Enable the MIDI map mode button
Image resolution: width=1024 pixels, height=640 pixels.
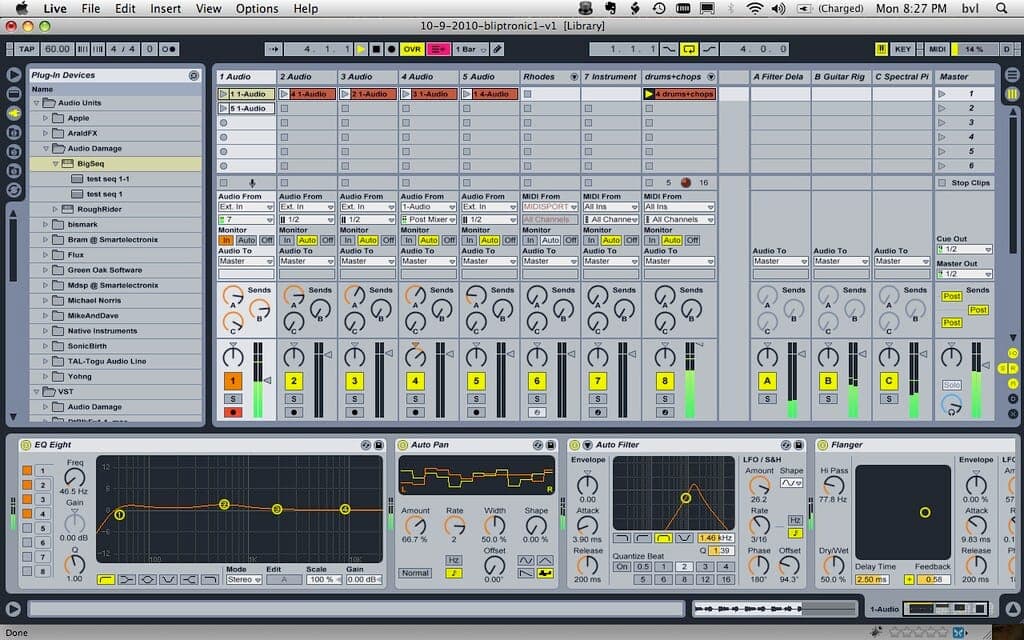coord(936,49)
